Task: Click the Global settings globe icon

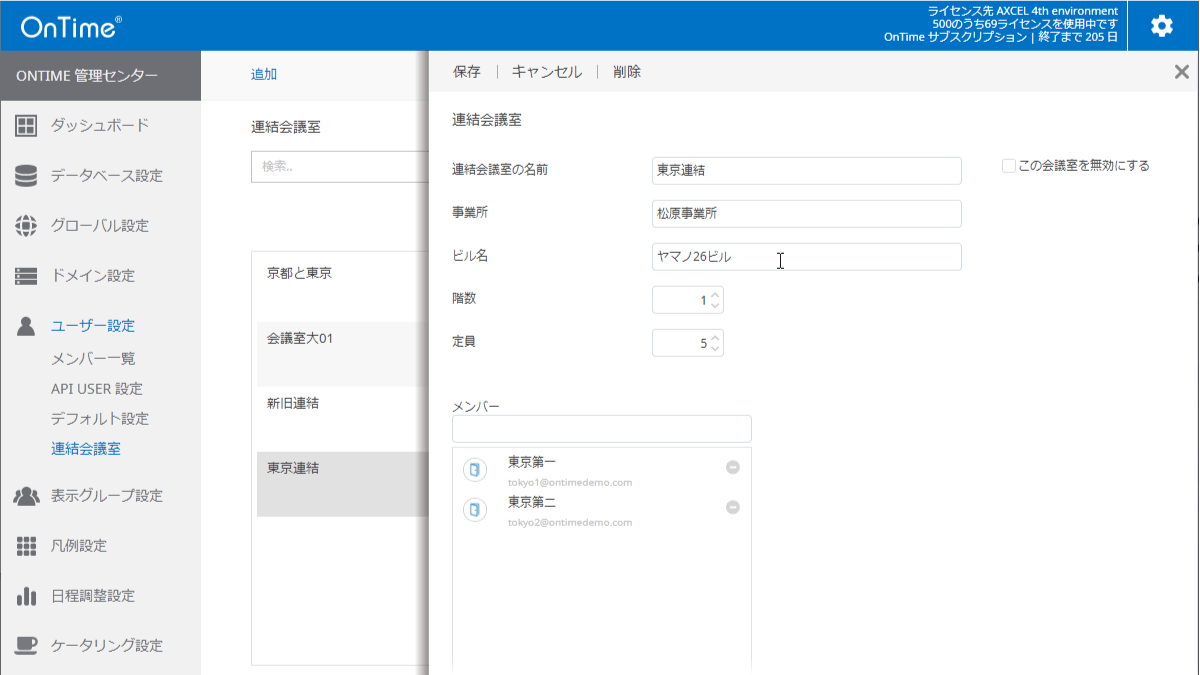Action: click(26, 226)
